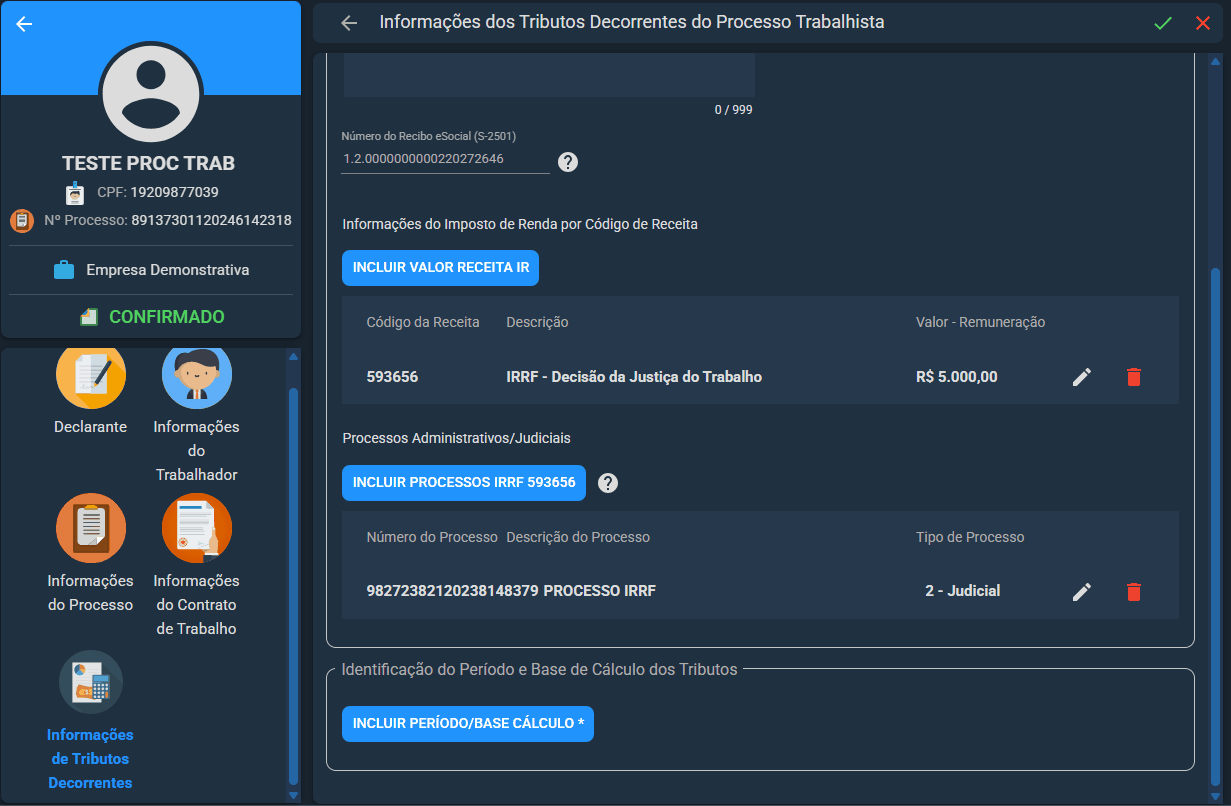Click the 'Processos Administrativos/Judiciais' heading
The image size is (1231, 806).
(456, 438)
